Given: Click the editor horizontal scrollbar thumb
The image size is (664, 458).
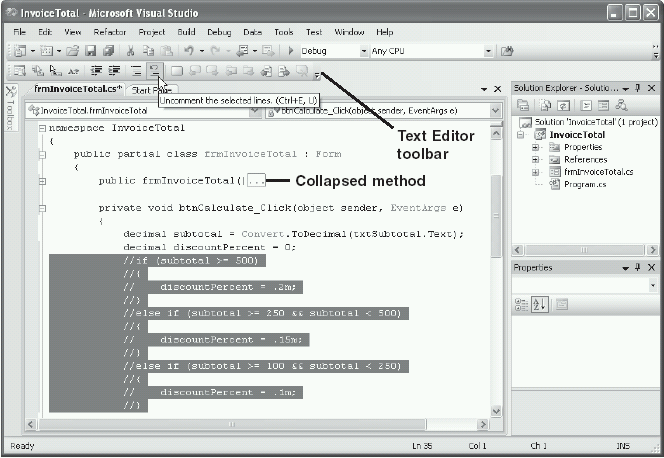Looking at the screenshot, I should click(232, 424).
